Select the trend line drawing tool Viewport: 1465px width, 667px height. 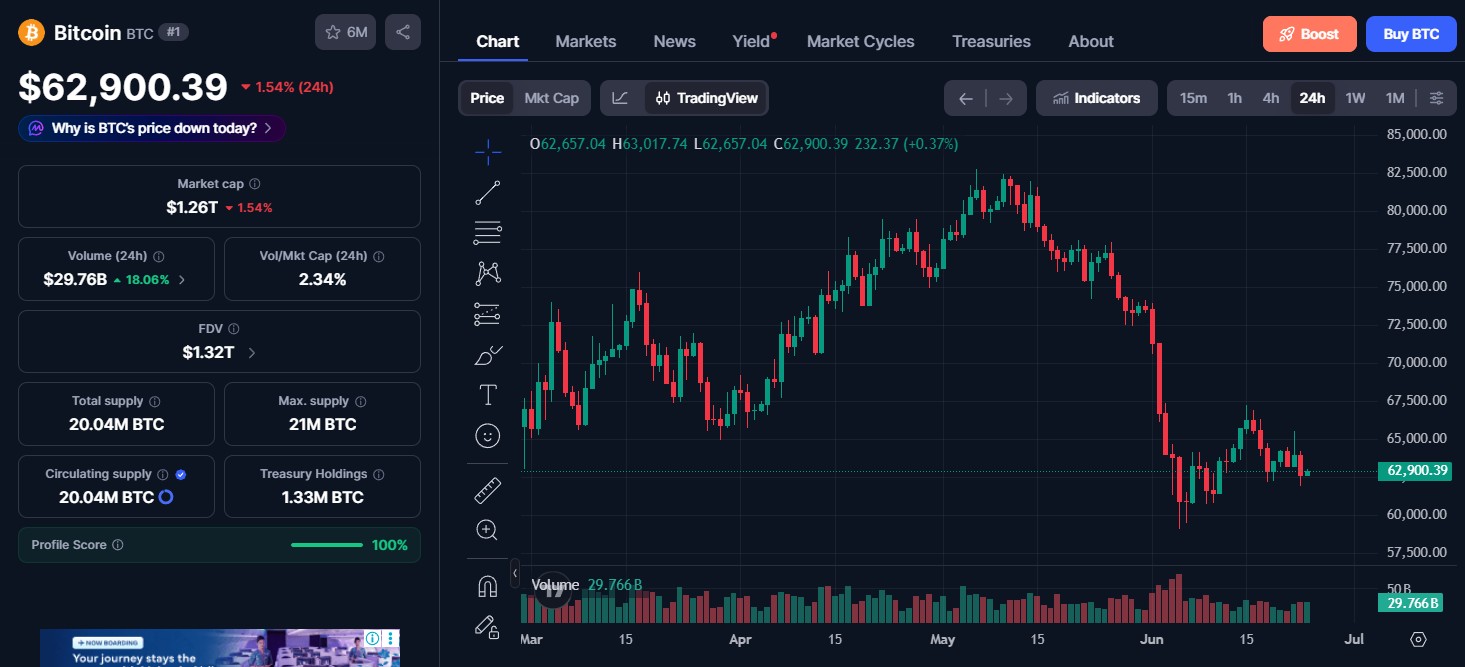(x=487, y=193)
